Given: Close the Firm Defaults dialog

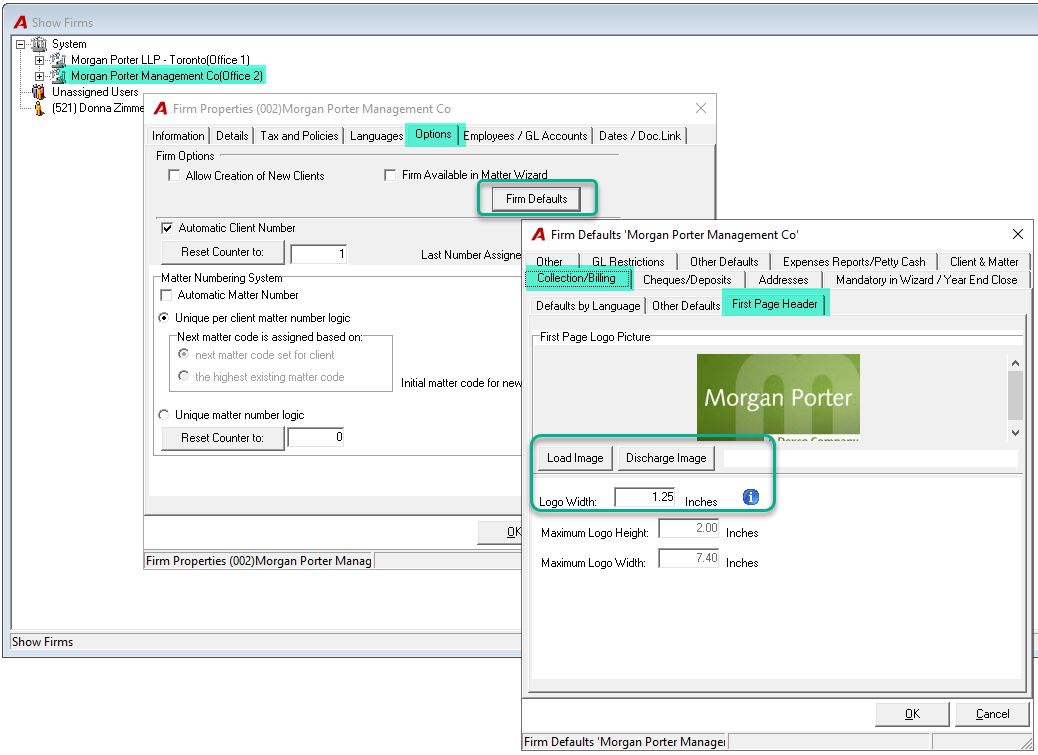Looking at the screenshot, I should tap(1017, 234).
